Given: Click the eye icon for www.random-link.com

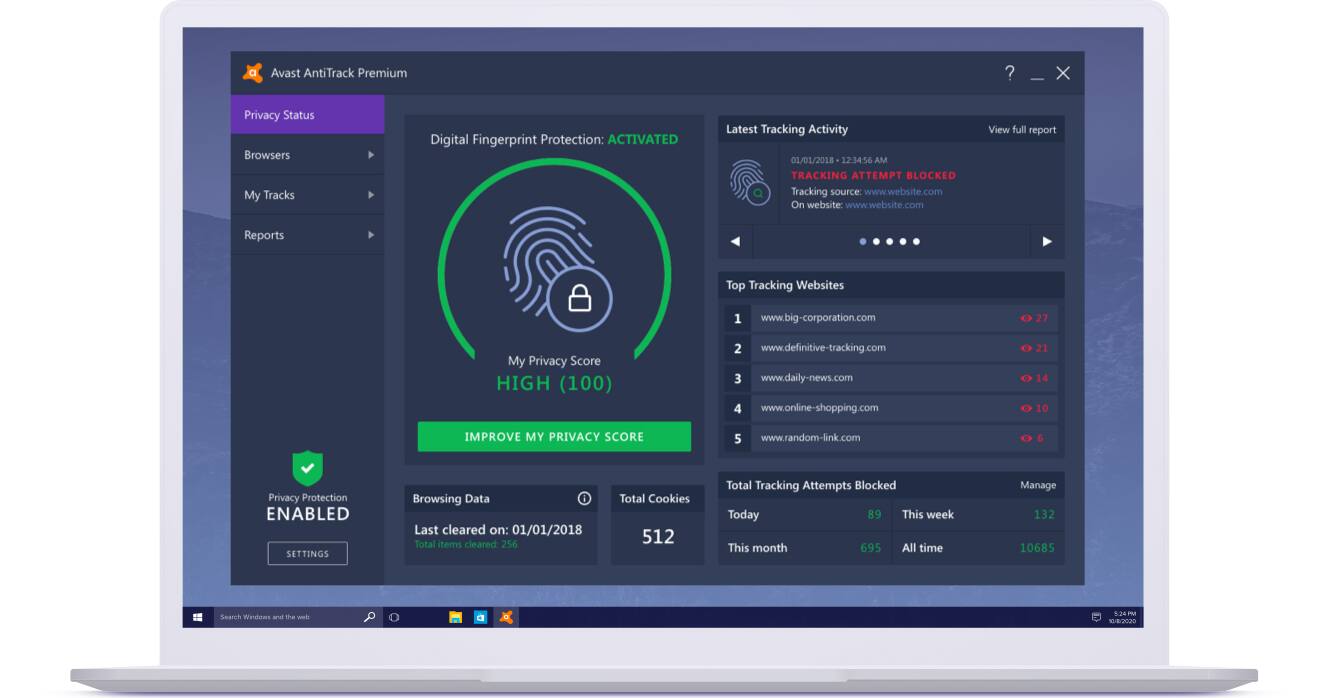Looking at the screenshot, I should pyautogui.click(x=1026, y=438).
